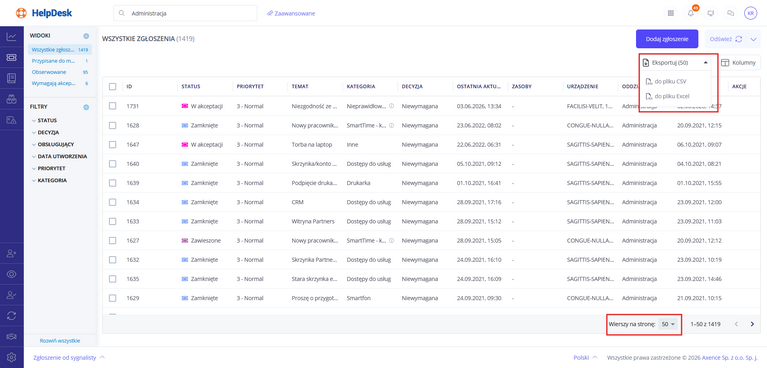Click the chat messages icon in header
This screenshot has height=368, width=767.
tap(731, 13)
